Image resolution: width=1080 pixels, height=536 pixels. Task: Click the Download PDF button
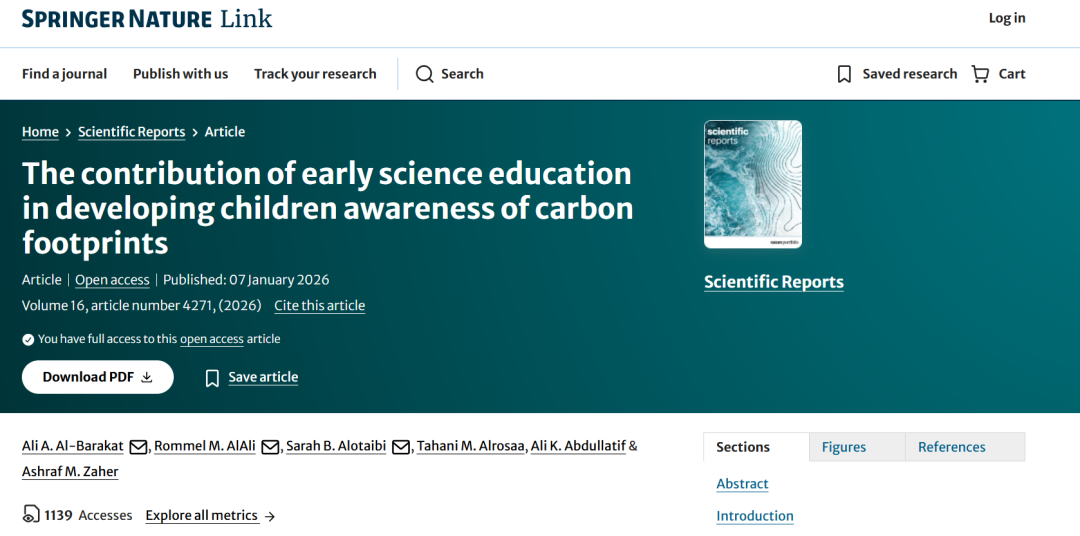click(98, 377)
